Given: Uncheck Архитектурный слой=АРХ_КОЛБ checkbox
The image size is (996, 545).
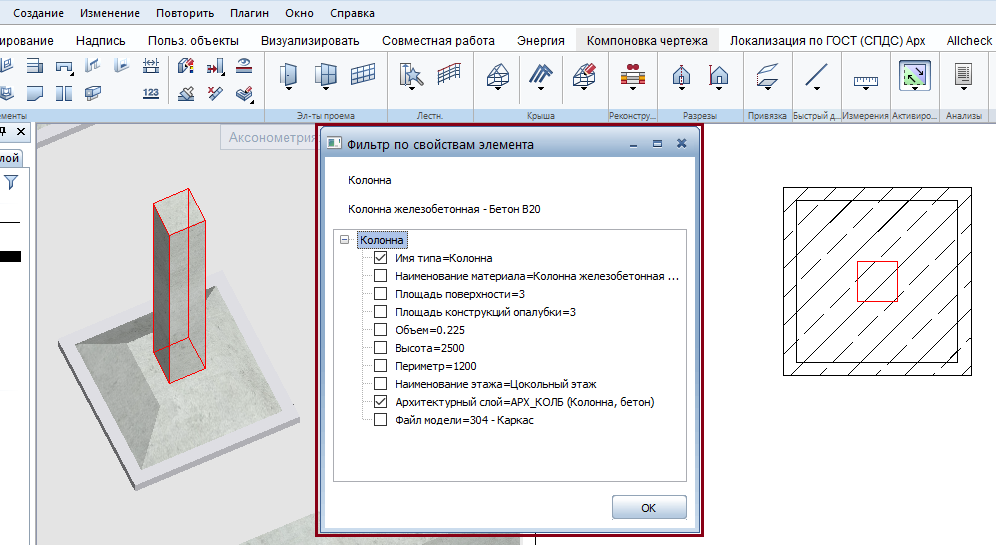Looking at the screenshot, I should [x=380, y=402].
